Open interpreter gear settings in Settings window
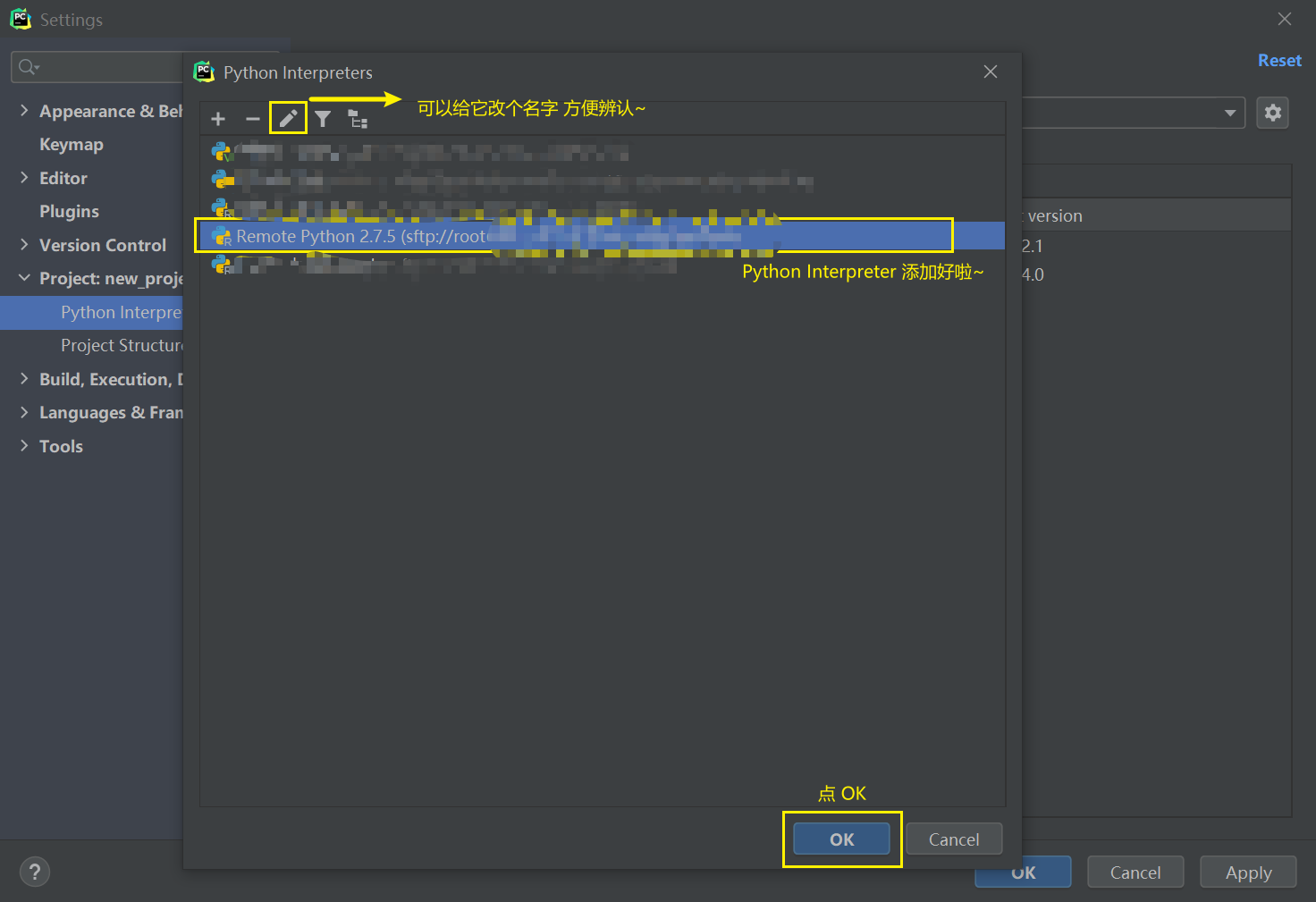Viewport: 1316px width, 902px height. click(1272, 113)
